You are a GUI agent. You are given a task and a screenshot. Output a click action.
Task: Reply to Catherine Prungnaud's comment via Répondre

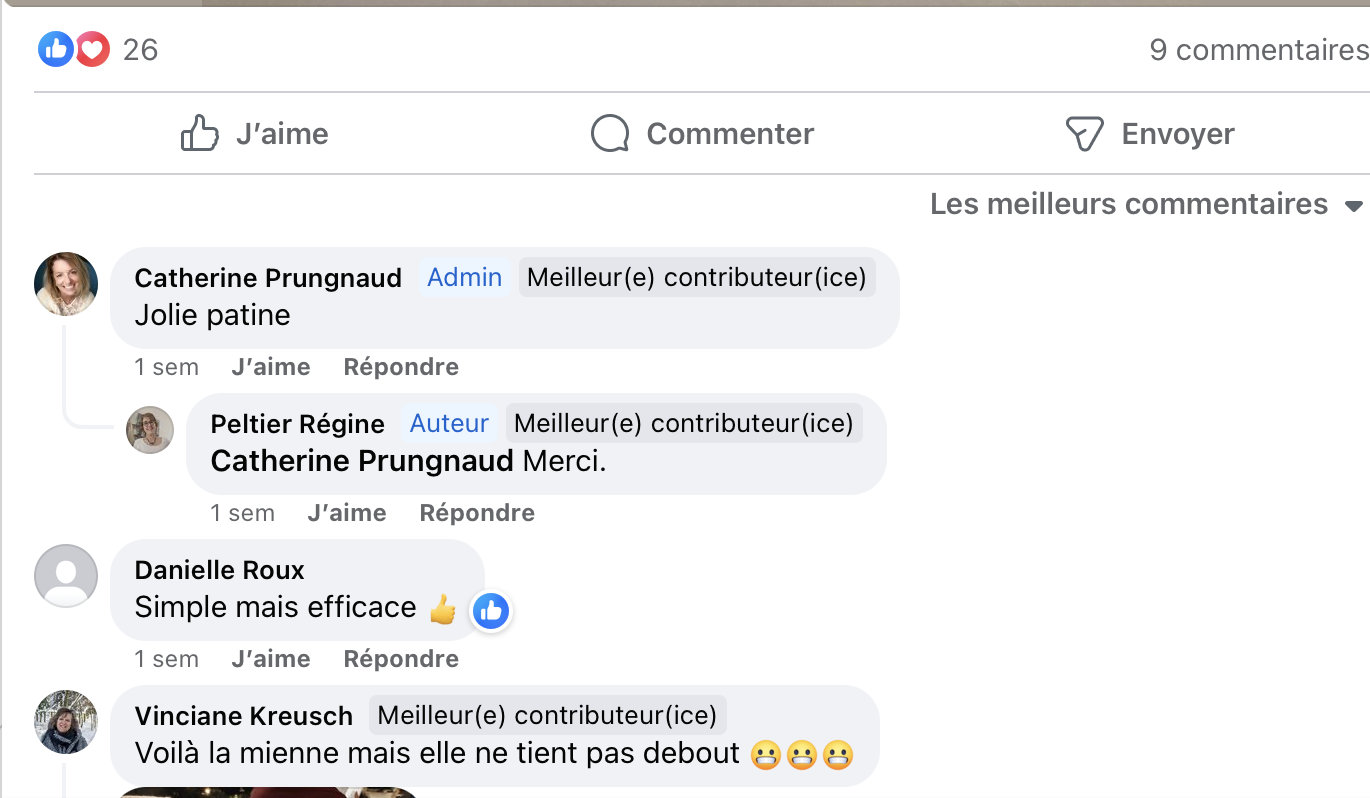point(401,367)
